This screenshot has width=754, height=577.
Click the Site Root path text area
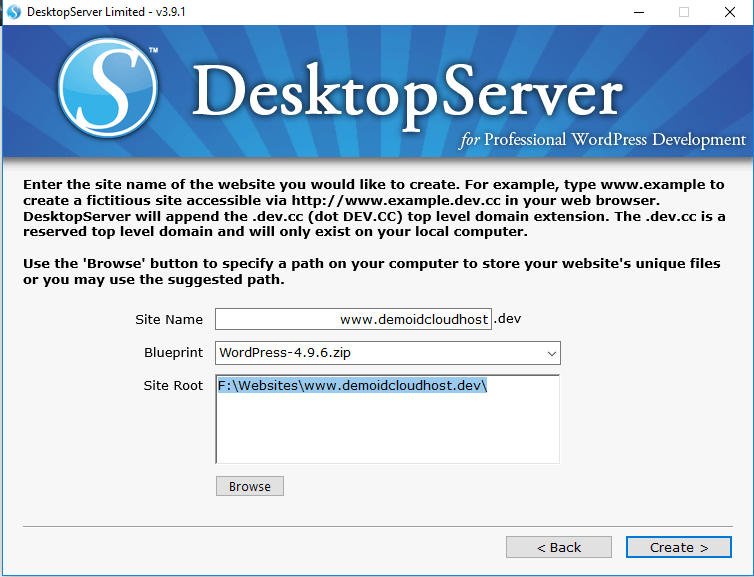pyautogui.click(x=388, y=419)
